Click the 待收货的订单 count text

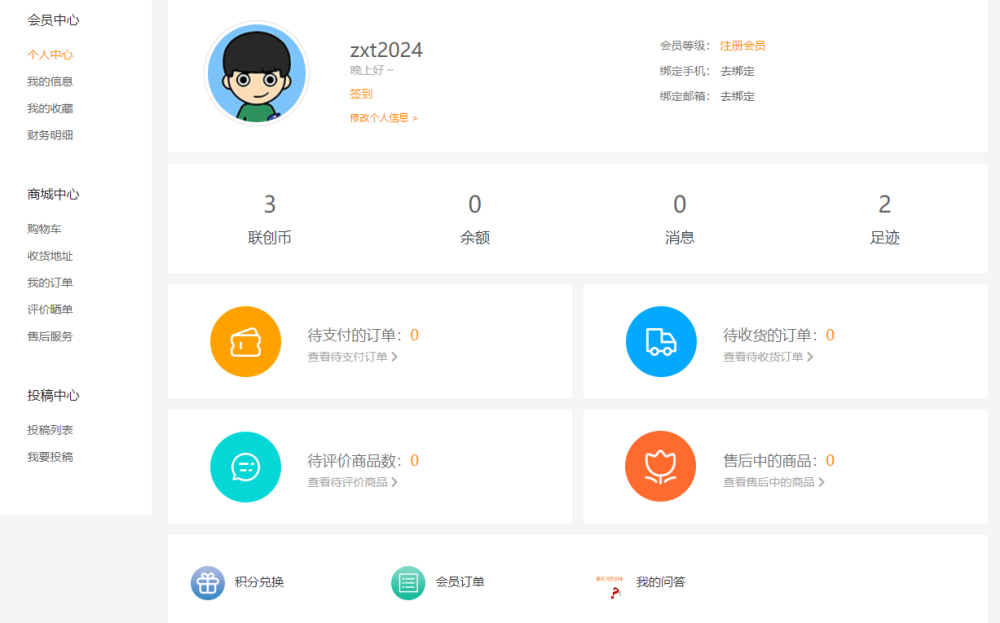click(779, 335)
